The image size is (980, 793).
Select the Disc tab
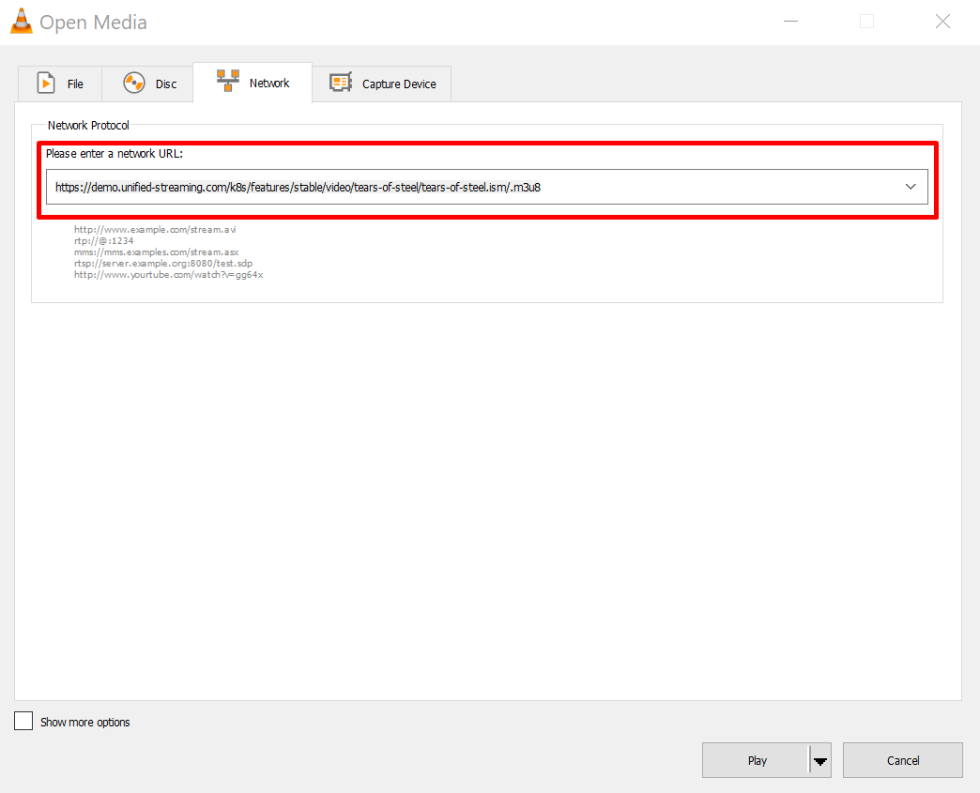(148, 83)
